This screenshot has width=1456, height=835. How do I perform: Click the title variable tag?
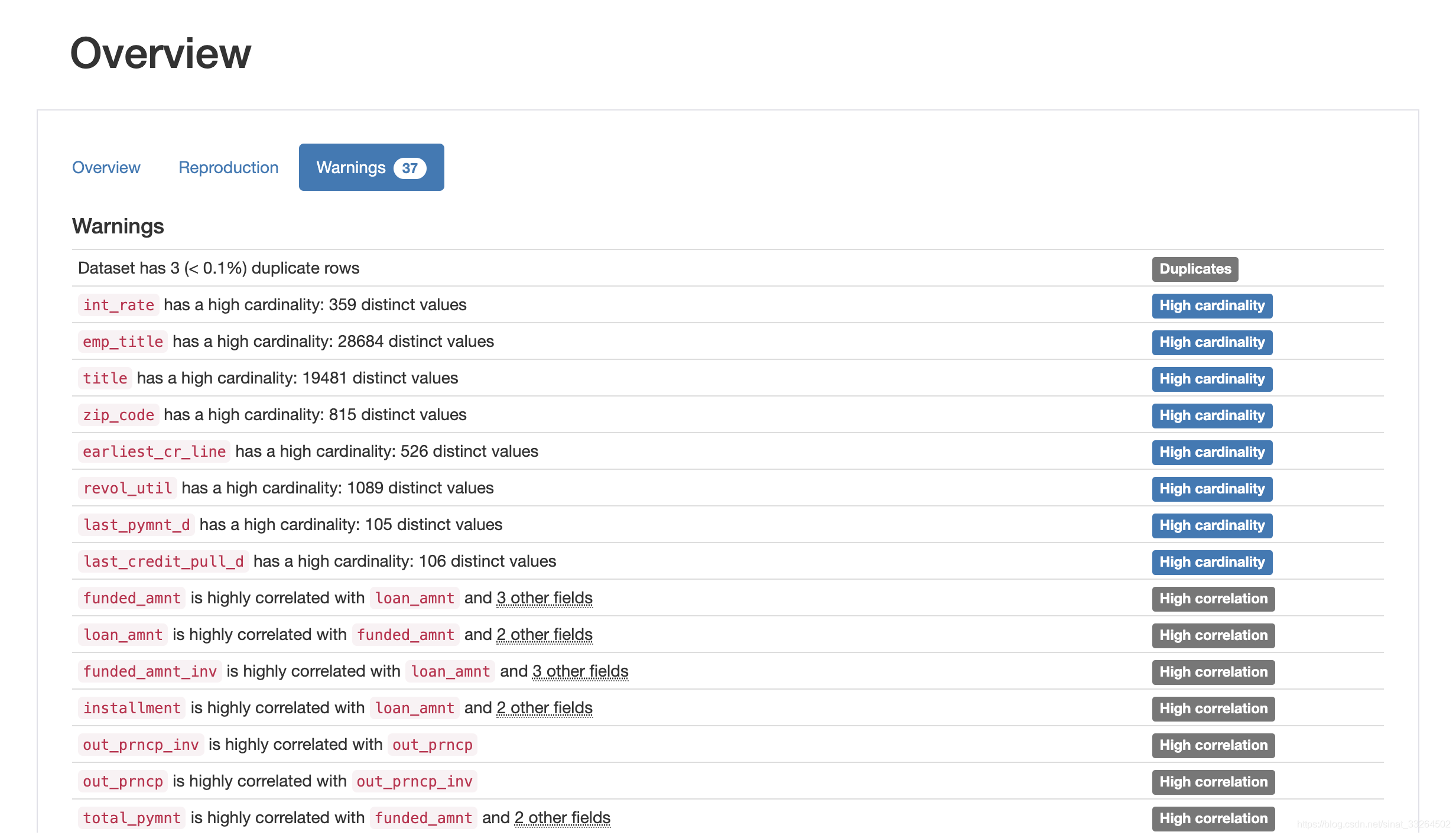(x=105, y=378)
